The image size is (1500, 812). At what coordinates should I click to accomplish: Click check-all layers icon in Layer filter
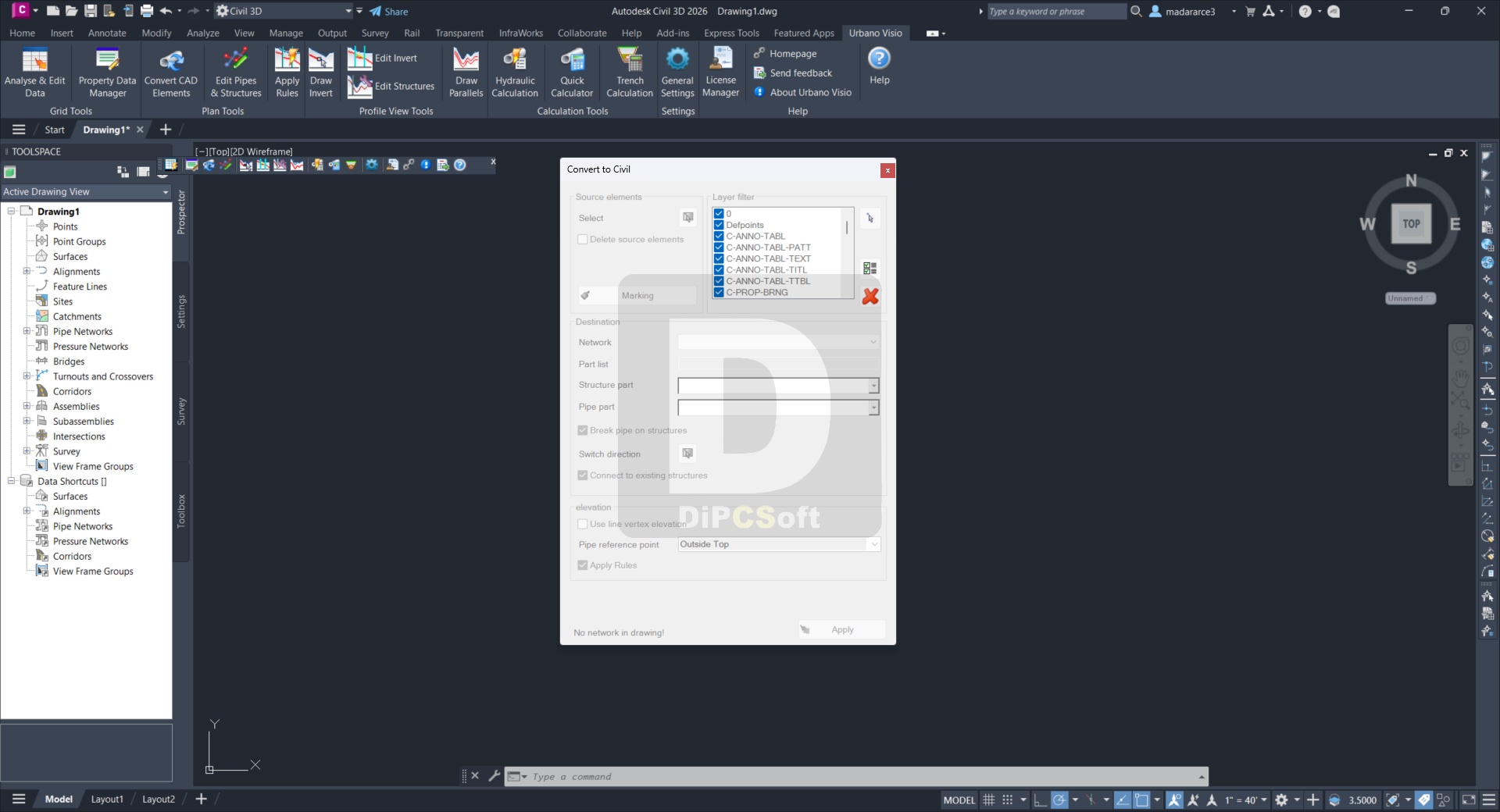coord(870,268)
